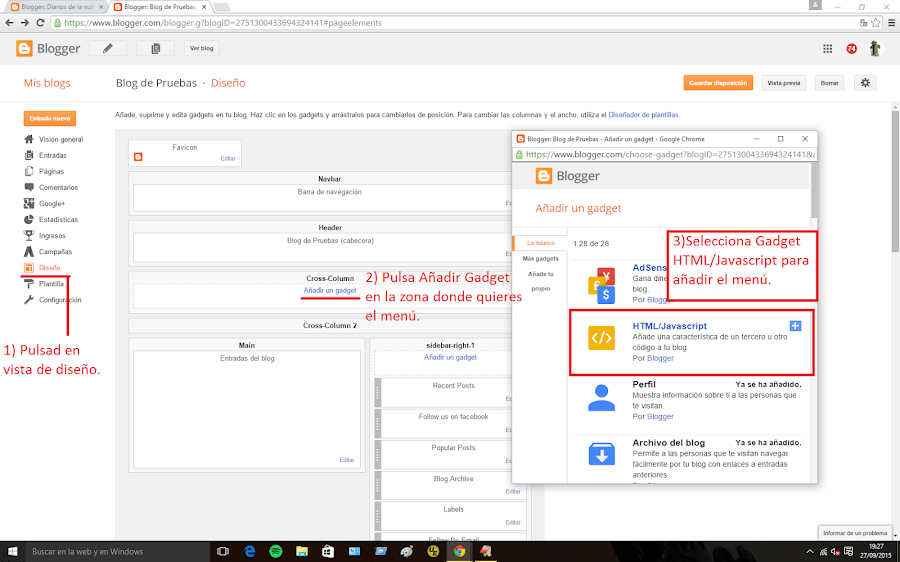Click the AdSense gadget icon
The image size is (900, 562).
601,285
